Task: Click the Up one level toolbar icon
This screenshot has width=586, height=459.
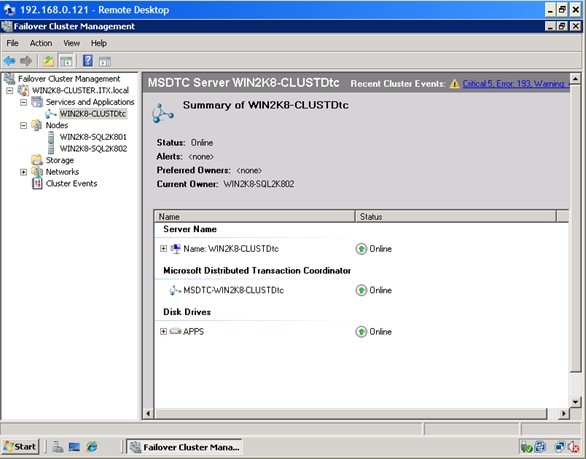Action: (x=49, y=61)
